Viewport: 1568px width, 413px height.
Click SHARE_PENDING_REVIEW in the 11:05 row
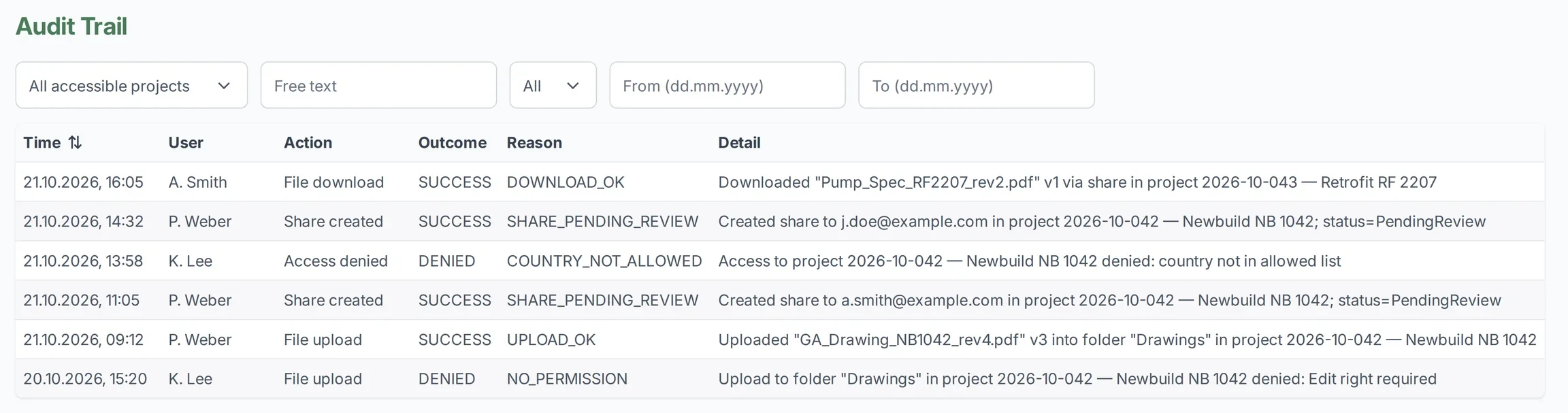pyautogui.click(x=602, y=300)
